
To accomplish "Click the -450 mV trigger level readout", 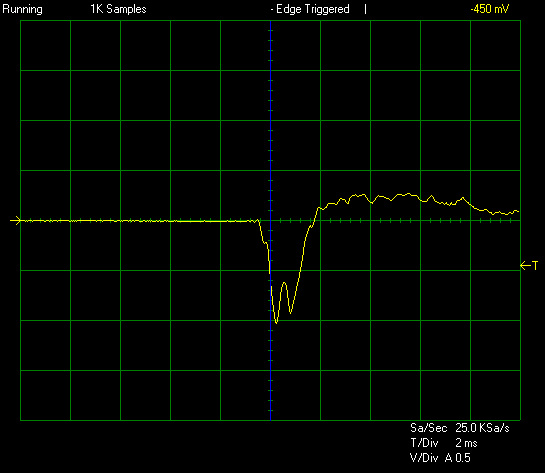I will [490, 9].
